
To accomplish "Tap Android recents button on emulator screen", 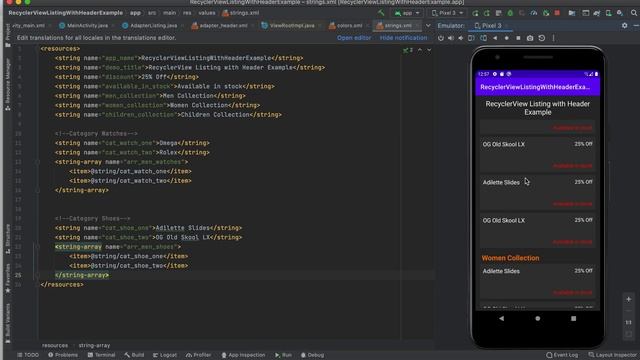I will (x=573, y=318).
